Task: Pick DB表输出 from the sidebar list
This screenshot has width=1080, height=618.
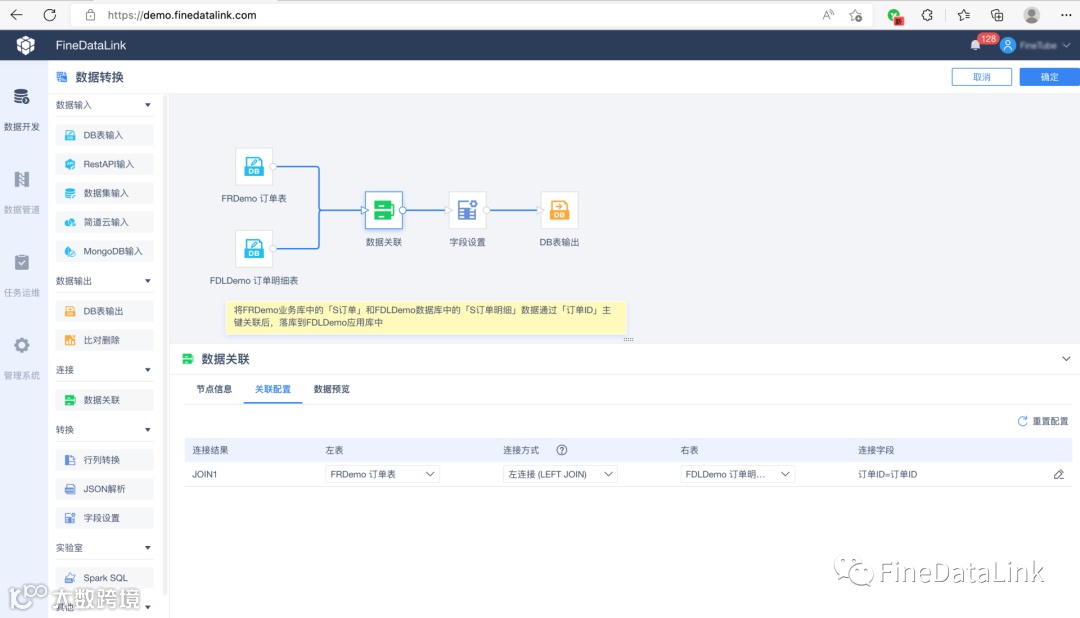Action: click(x=105, y=311)
